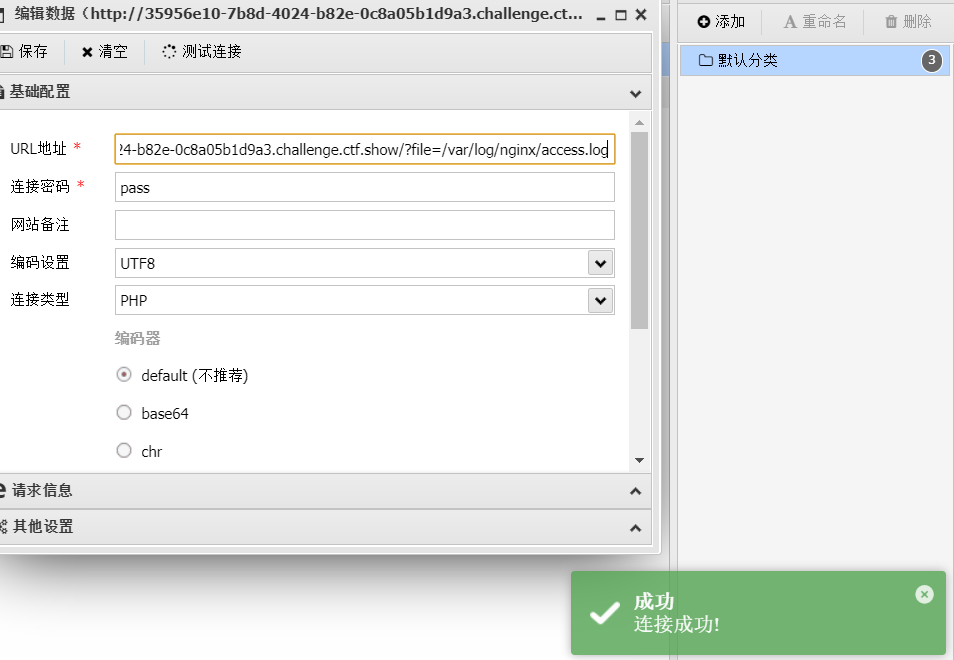Click the 清空 (clear) X icon
This screenshot has width=954, height=660.
click(x=87, y=52)
